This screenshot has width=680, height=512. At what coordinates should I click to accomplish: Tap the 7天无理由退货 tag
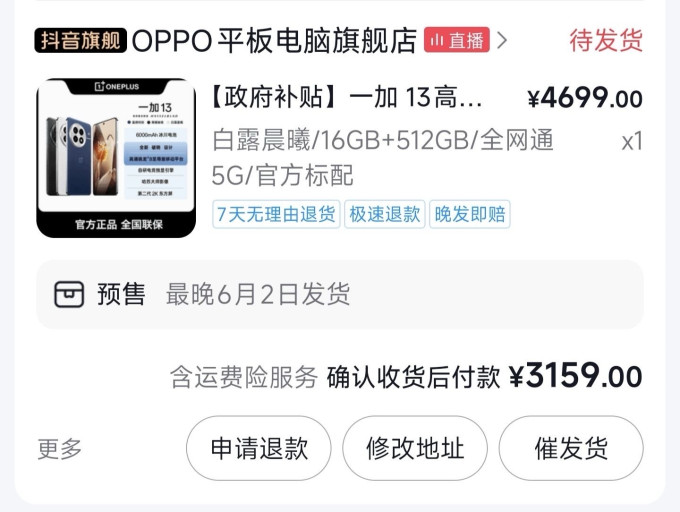276,214
